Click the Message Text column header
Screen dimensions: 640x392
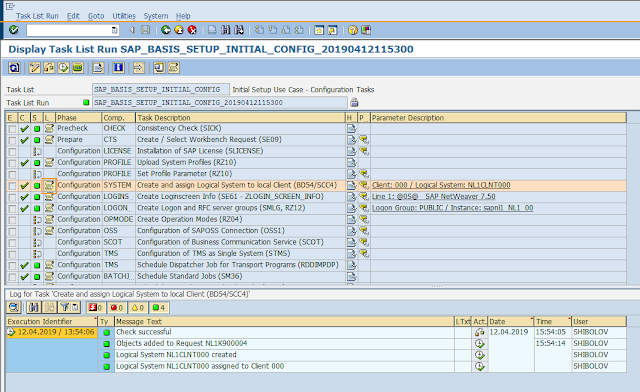click(x=284, y=321)
